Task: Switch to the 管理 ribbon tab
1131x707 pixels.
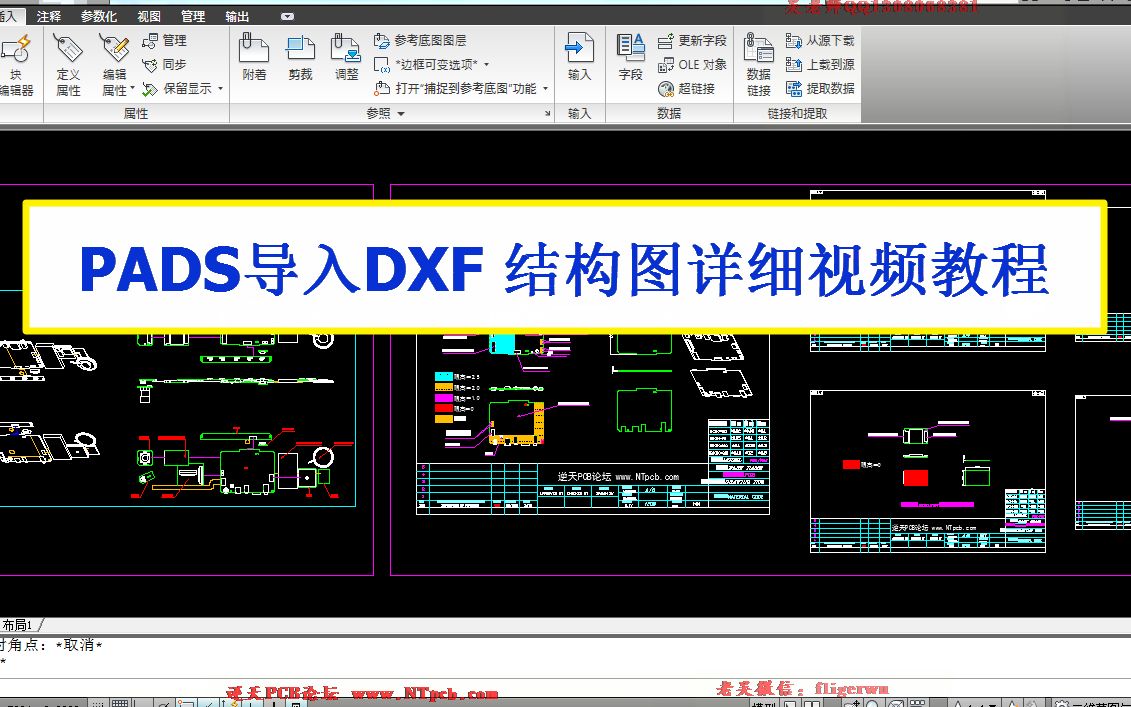Action: [x=193, y=16]
